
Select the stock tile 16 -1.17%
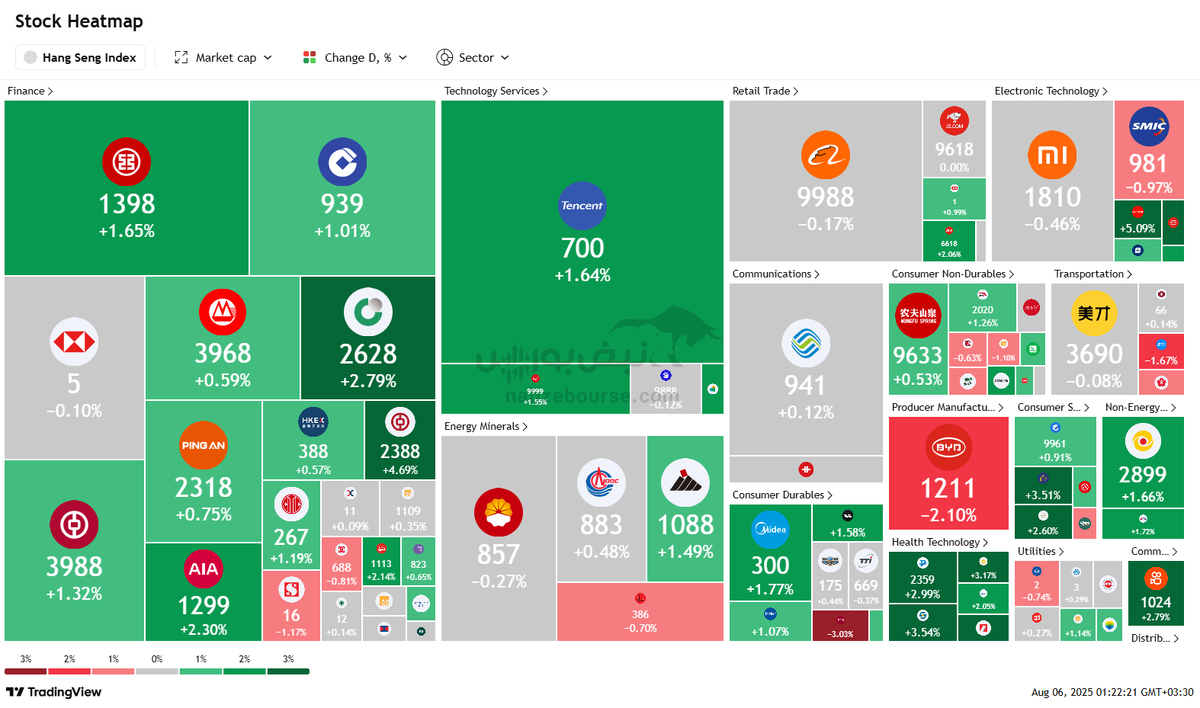click(291, 605)
